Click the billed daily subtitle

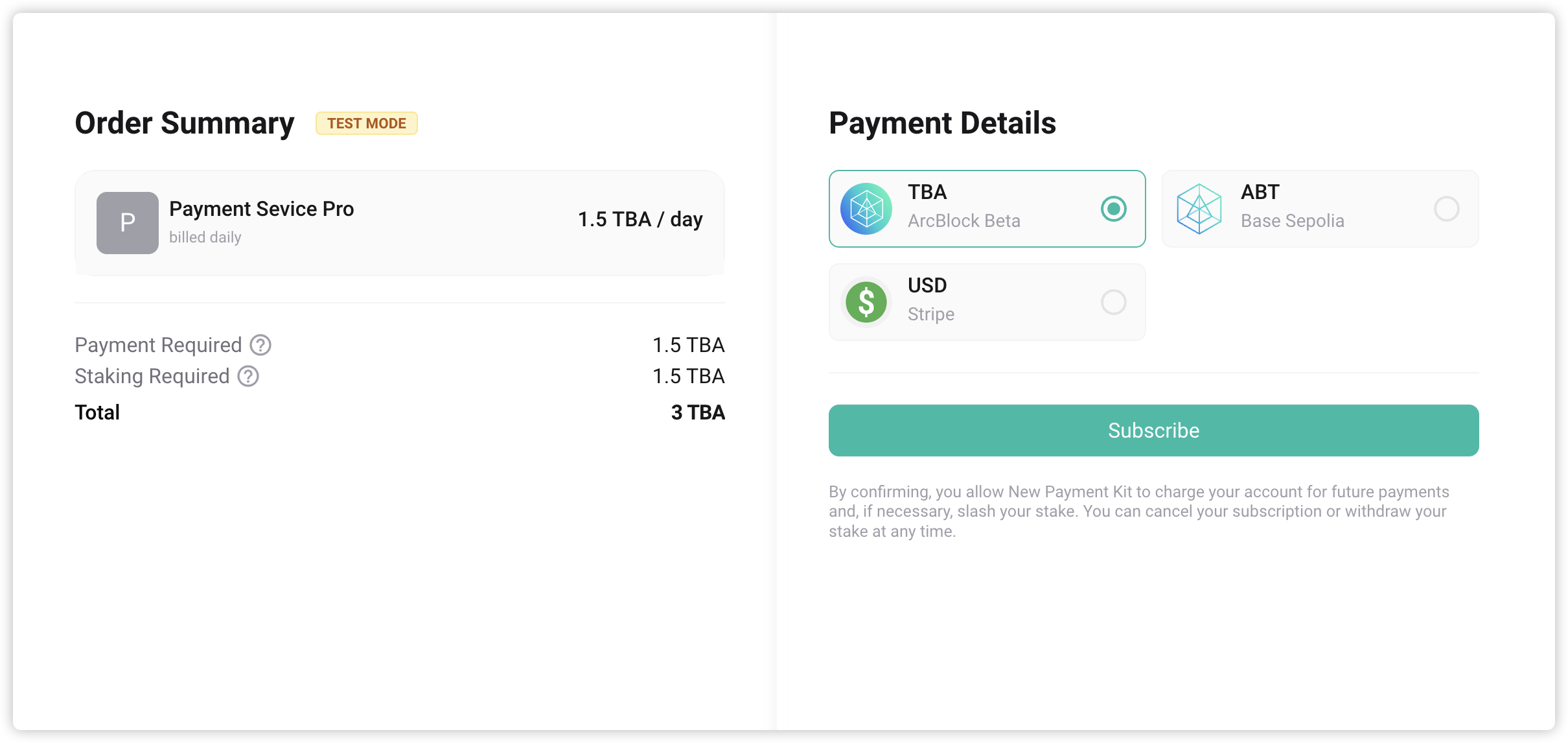click(205, 237)
